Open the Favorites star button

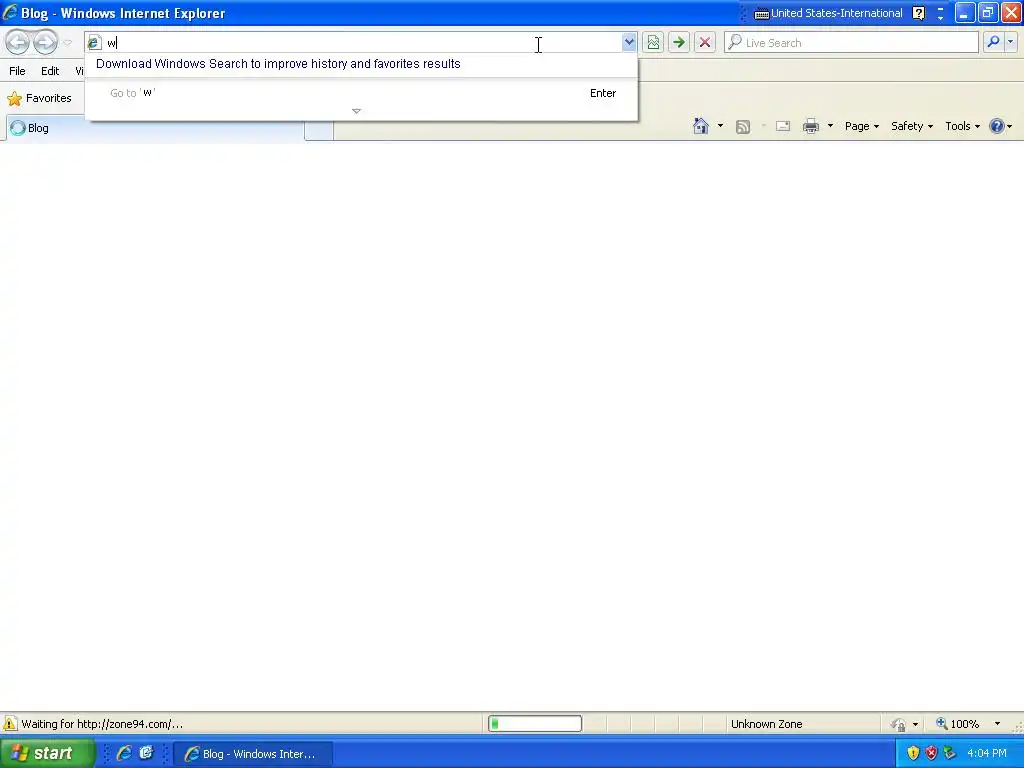(x=39, y=99)
